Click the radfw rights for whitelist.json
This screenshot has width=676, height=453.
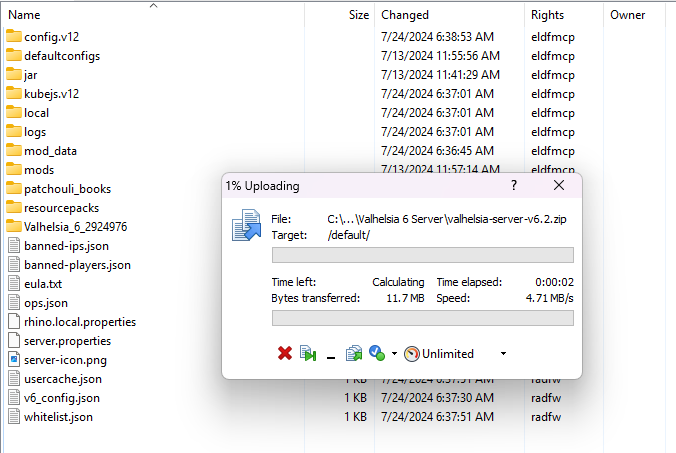pyautogui.click(x=546, y=417)
